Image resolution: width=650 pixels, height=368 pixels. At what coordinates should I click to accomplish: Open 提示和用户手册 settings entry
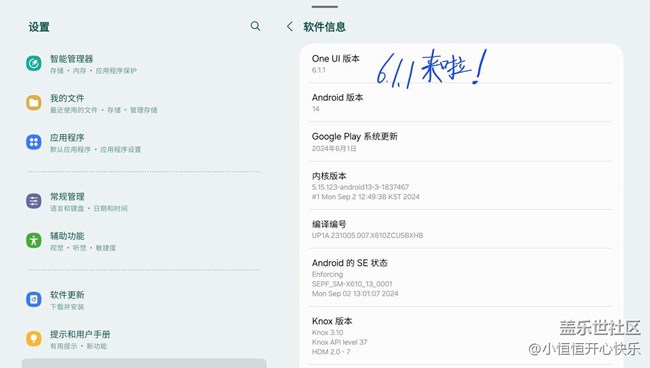144,339
